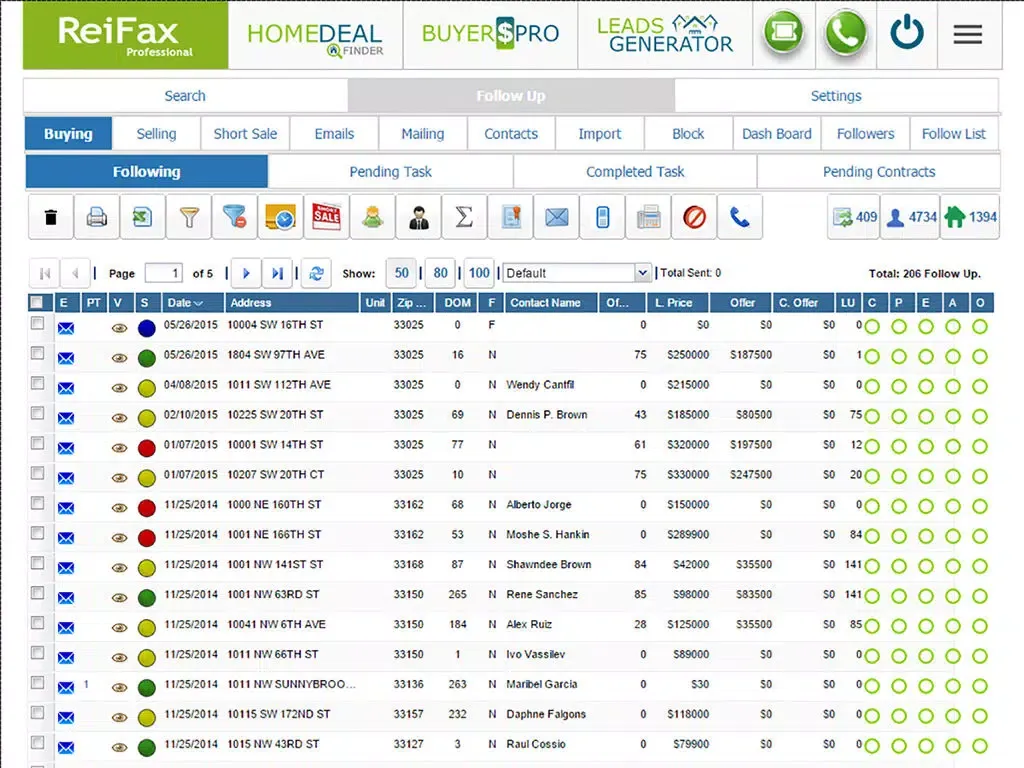Screen dimensions: 1024x768
Task: Remove filter with the funnel-minus icon
Action: click(234, 217)
